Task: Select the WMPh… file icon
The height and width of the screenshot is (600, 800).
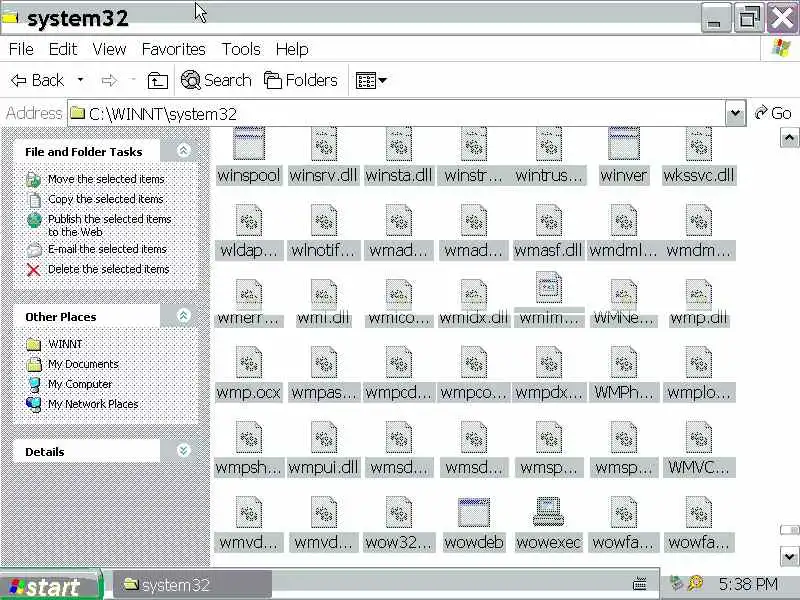Action: [623, 362]
